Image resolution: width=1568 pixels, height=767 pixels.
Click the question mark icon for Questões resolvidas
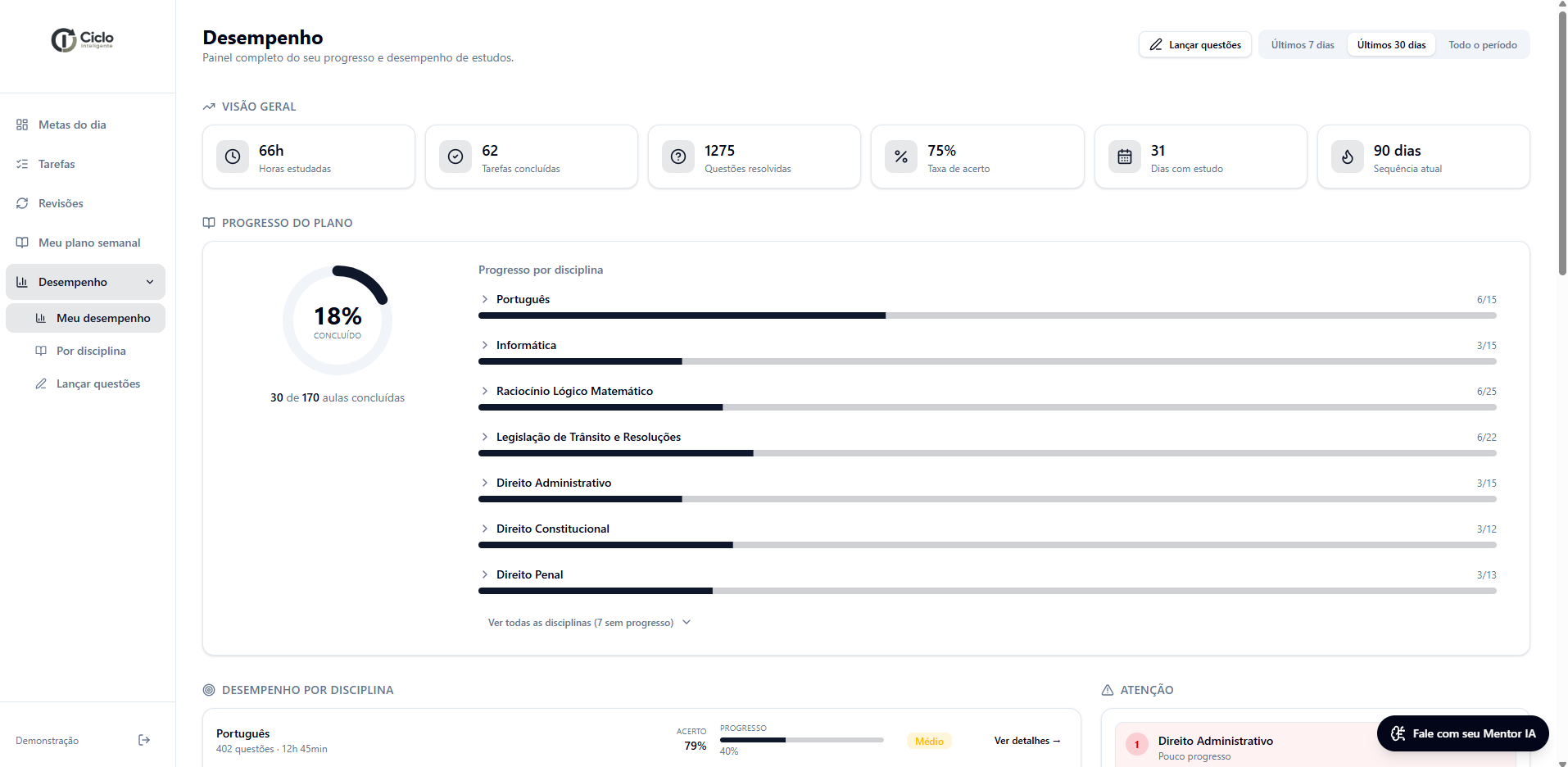(678, 157)
